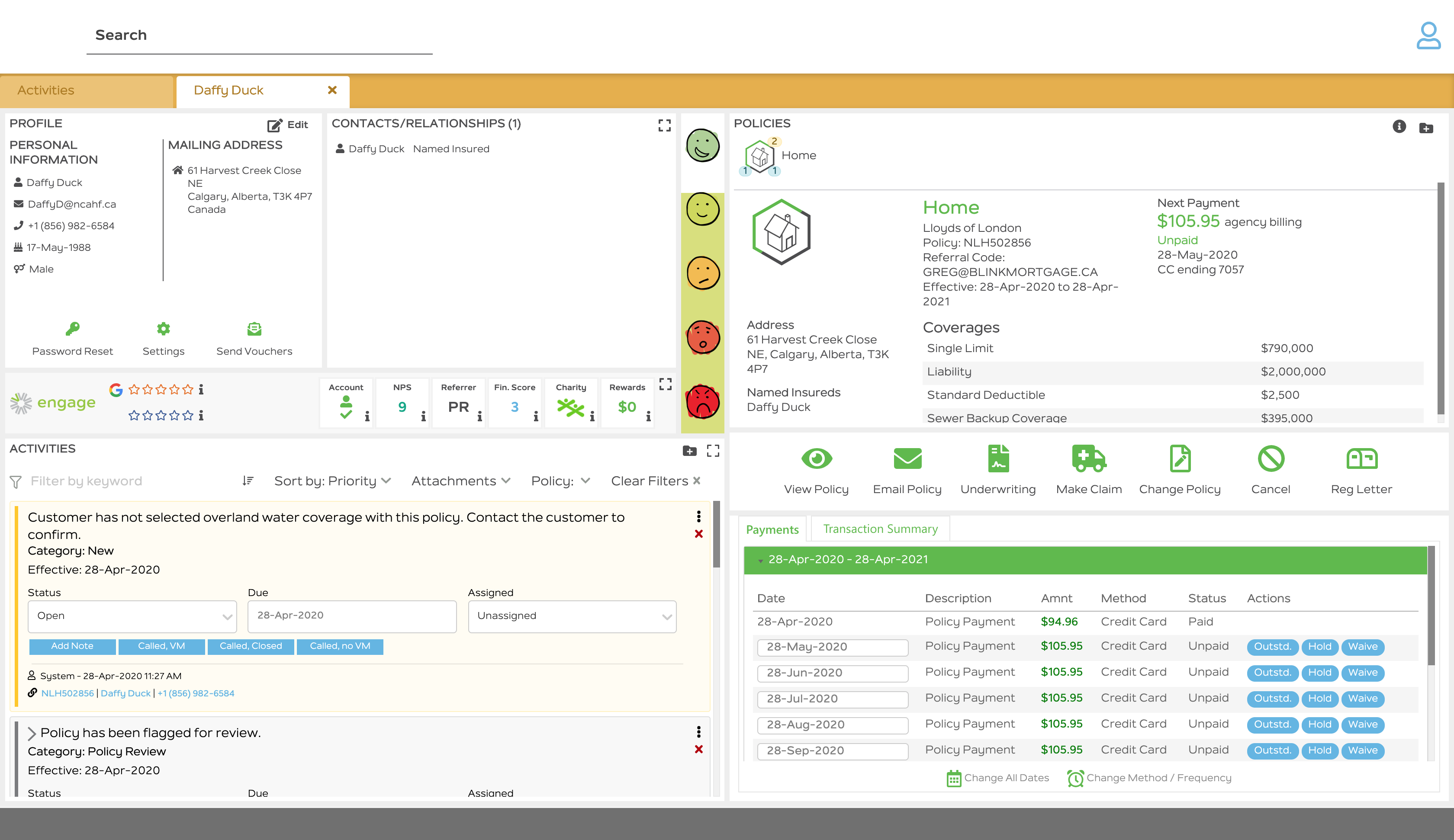Expand the Sort by Priority dropdown
This screenshot has width=1454, height=840.
[332, 481]
